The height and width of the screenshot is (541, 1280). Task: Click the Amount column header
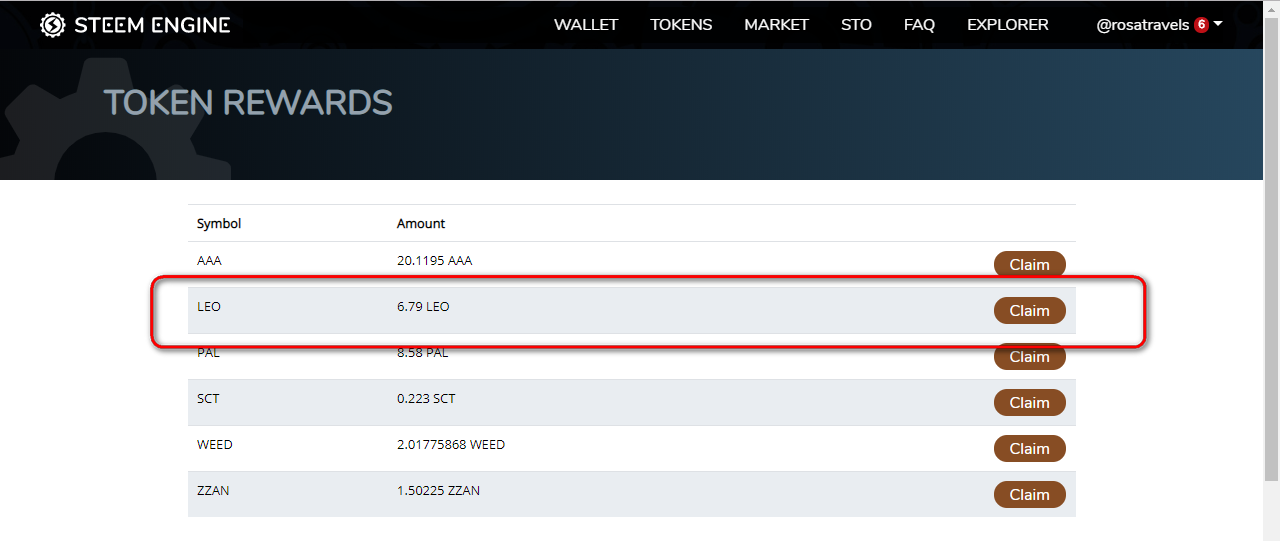[421, 223]
